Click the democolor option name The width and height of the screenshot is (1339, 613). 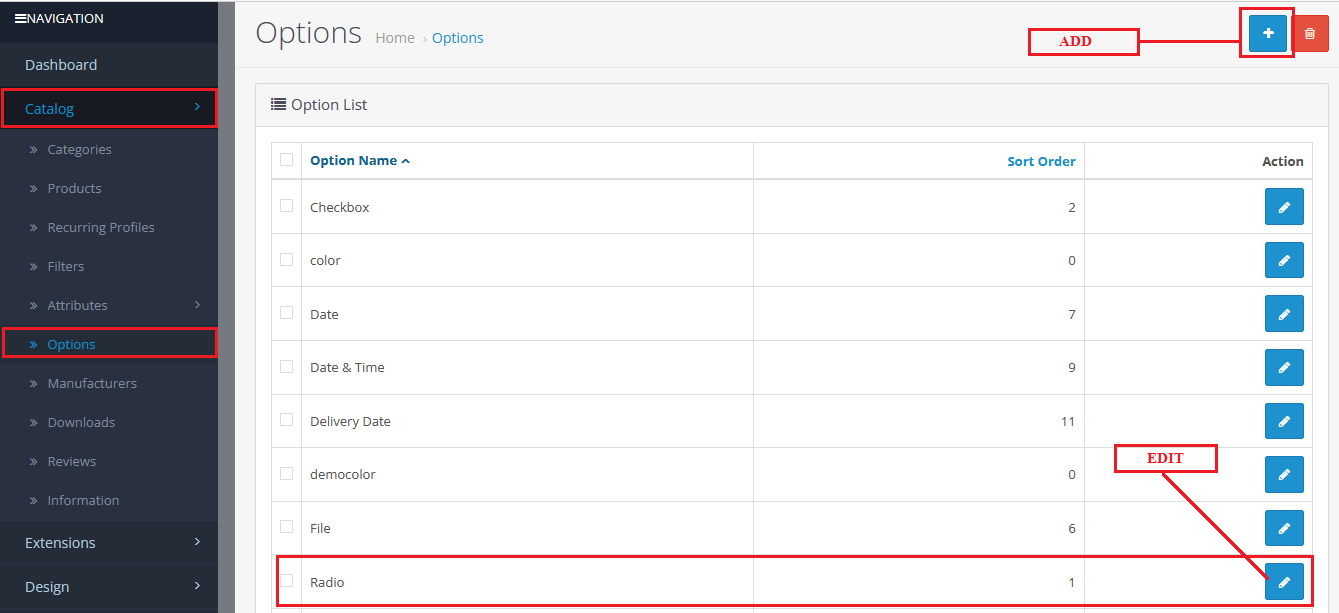343,474
